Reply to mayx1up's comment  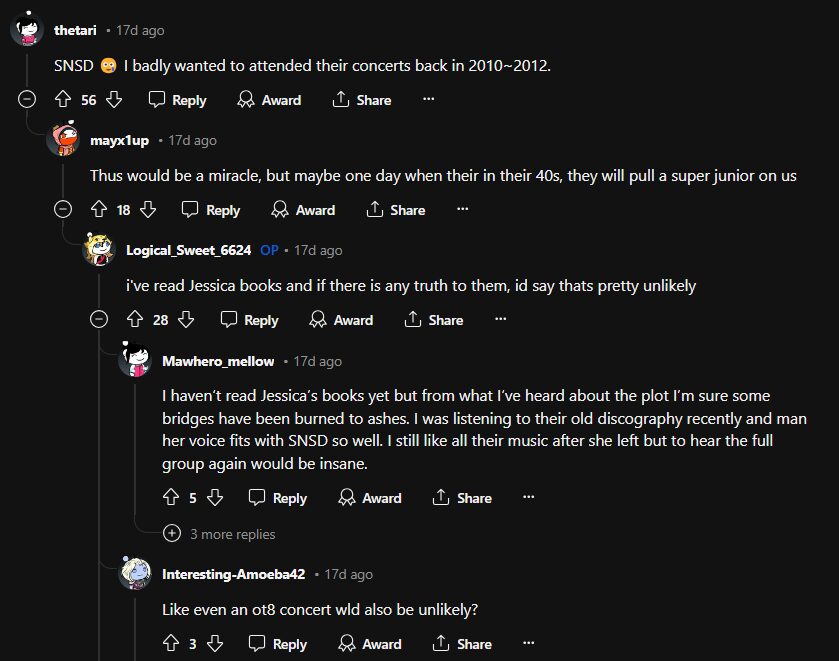point(211,210)
